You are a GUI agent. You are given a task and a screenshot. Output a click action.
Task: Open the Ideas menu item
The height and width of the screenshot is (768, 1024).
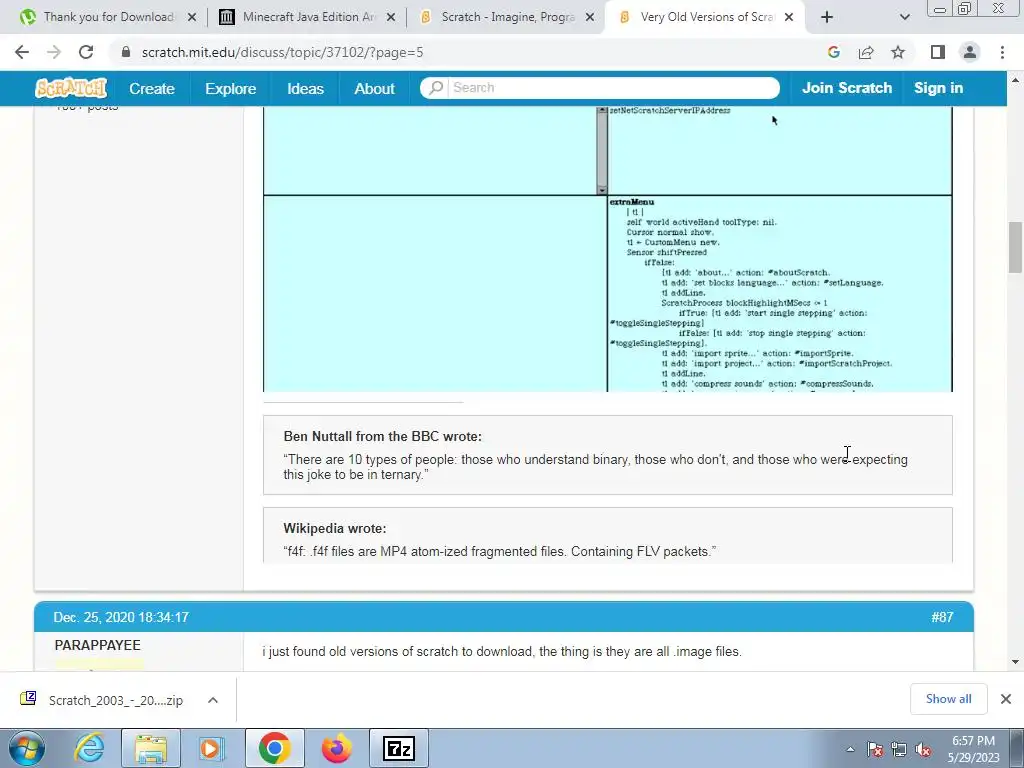click(x=305, y=88)
